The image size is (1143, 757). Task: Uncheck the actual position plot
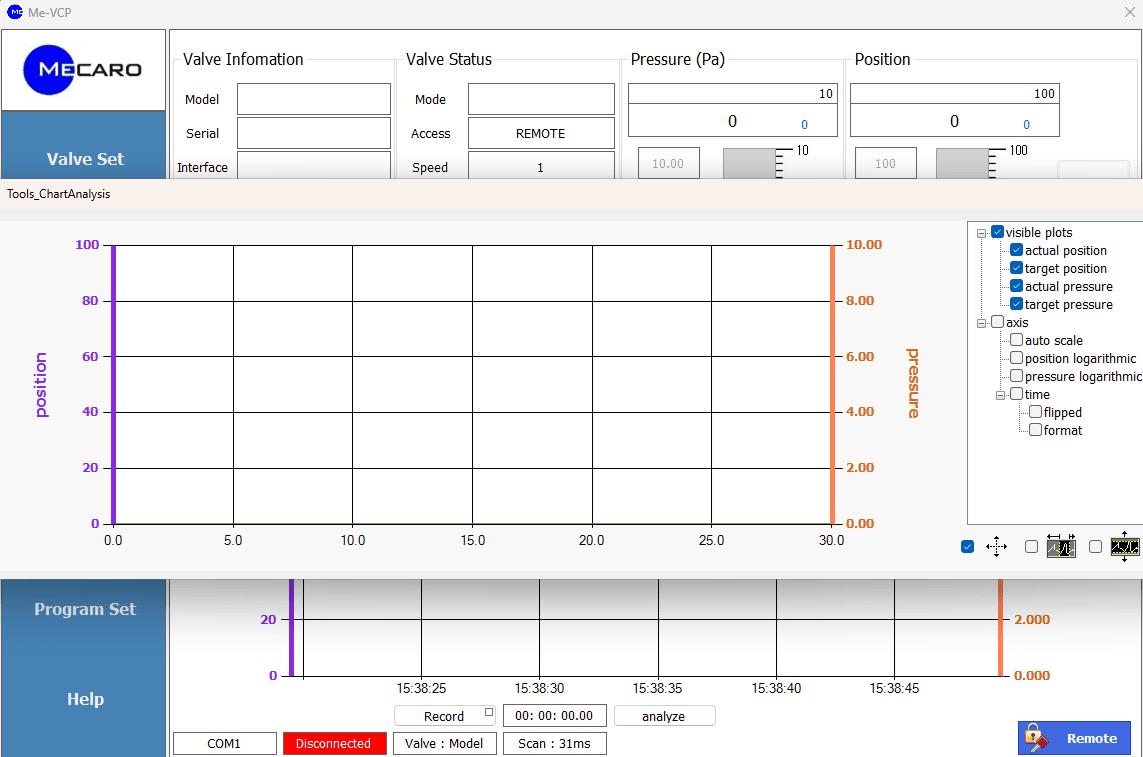[x=1017, y=250]
